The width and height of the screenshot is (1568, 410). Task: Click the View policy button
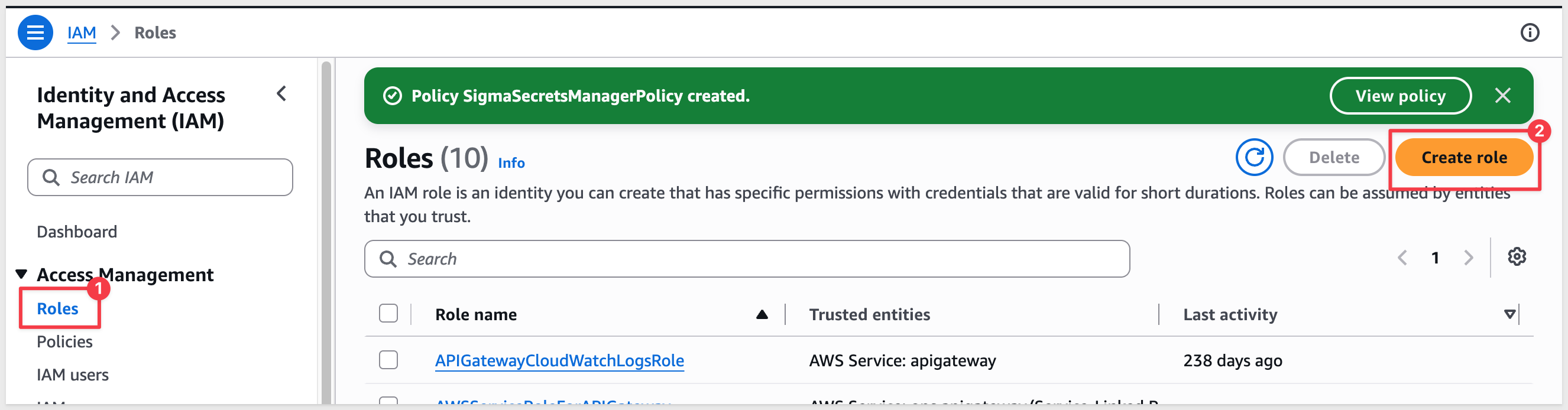1400,96
